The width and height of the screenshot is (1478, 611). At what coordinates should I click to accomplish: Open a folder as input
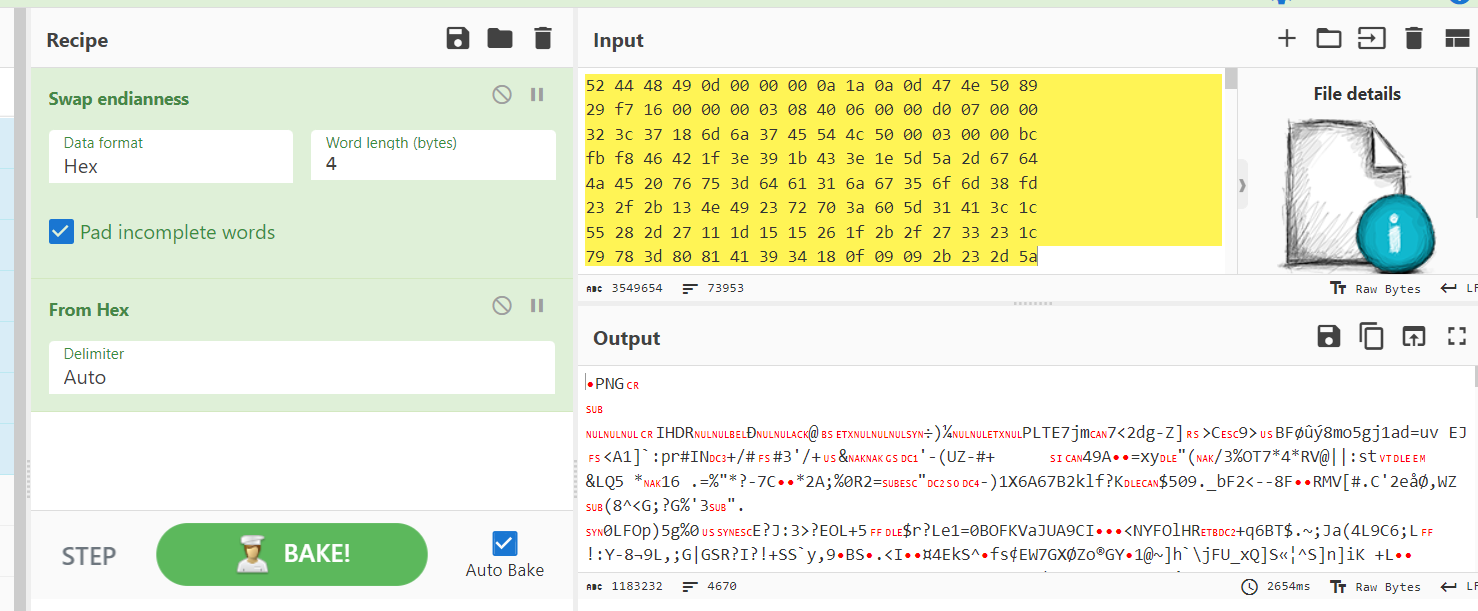1329,39
